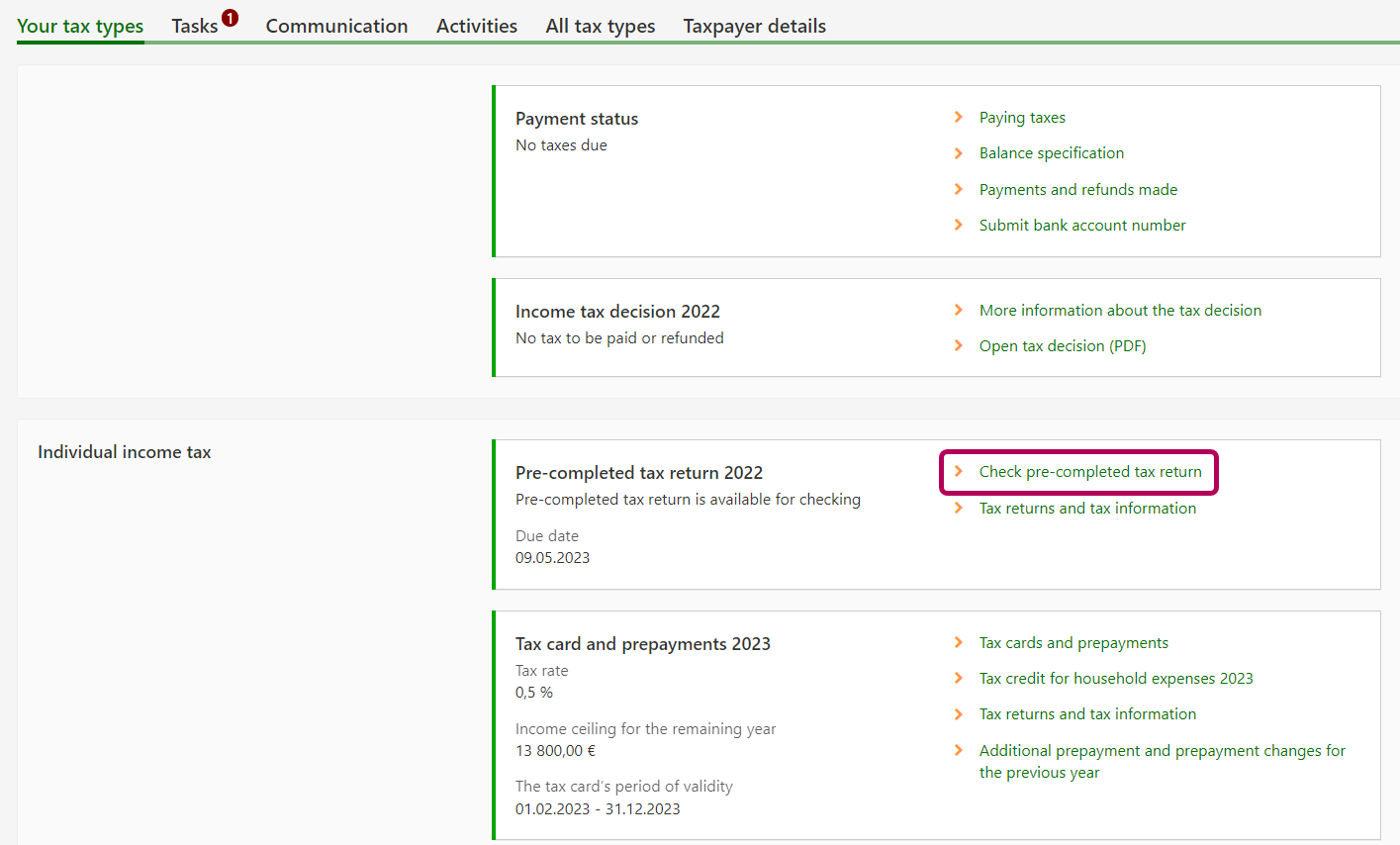Viewport: 1400px width, 845px height.
Task: Open Tax returns link in Tax card section
Action: pos(1087,713)
